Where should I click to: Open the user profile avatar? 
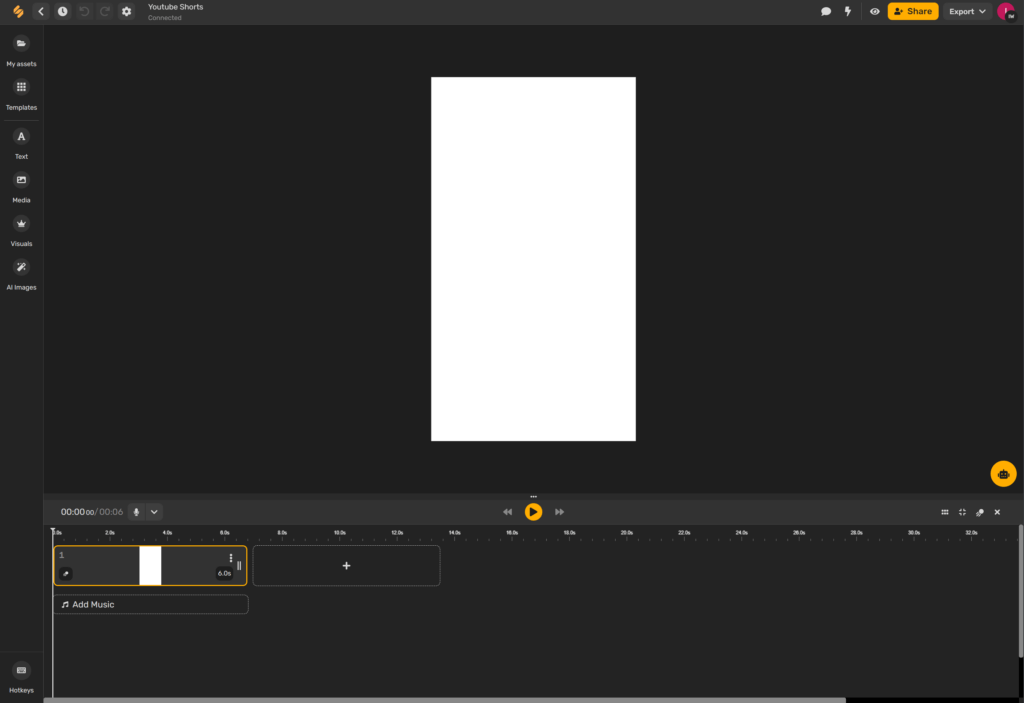coord(1006,11)
